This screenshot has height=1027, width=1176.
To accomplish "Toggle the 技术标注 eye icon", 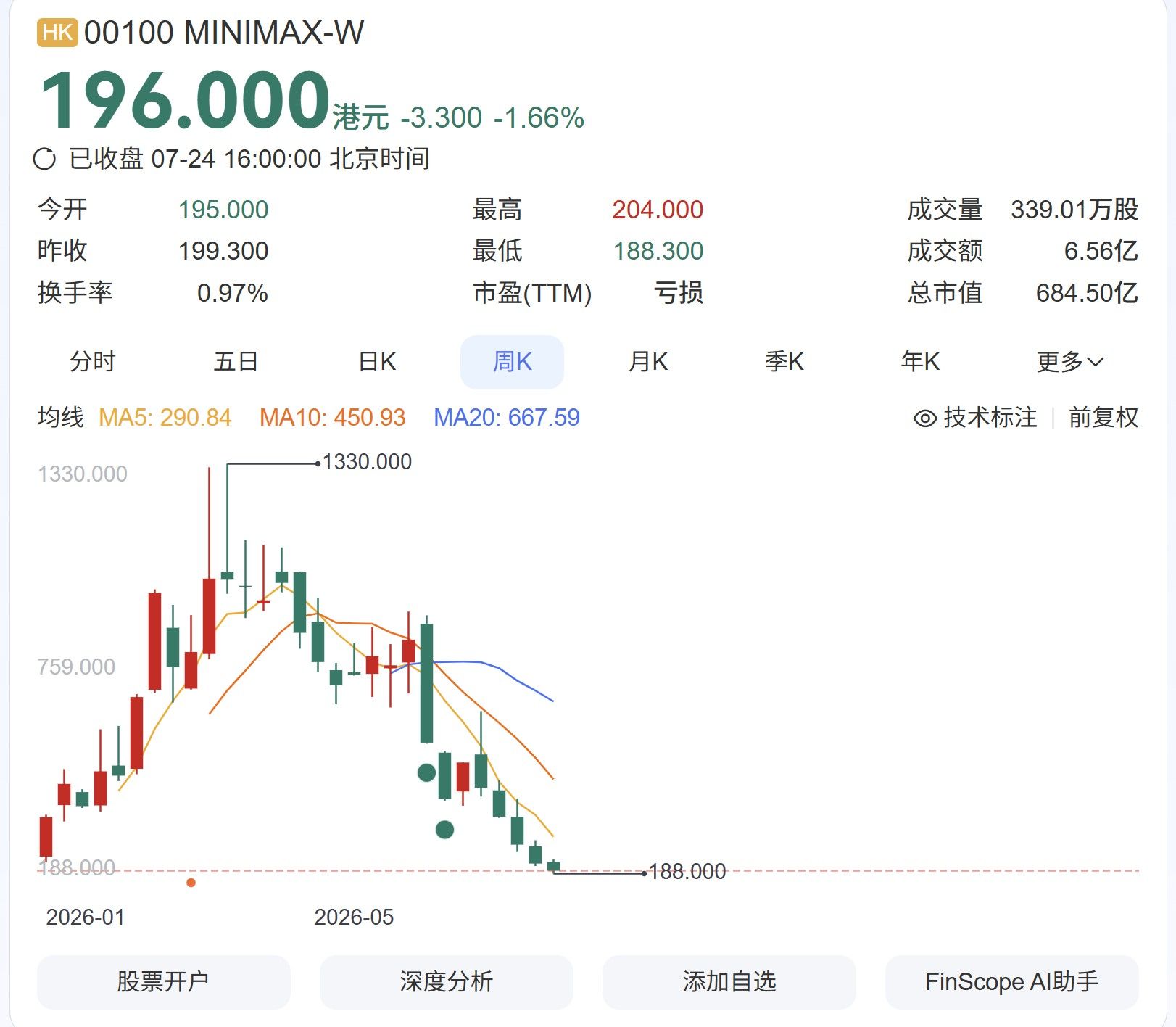I will tap(925, 418).
